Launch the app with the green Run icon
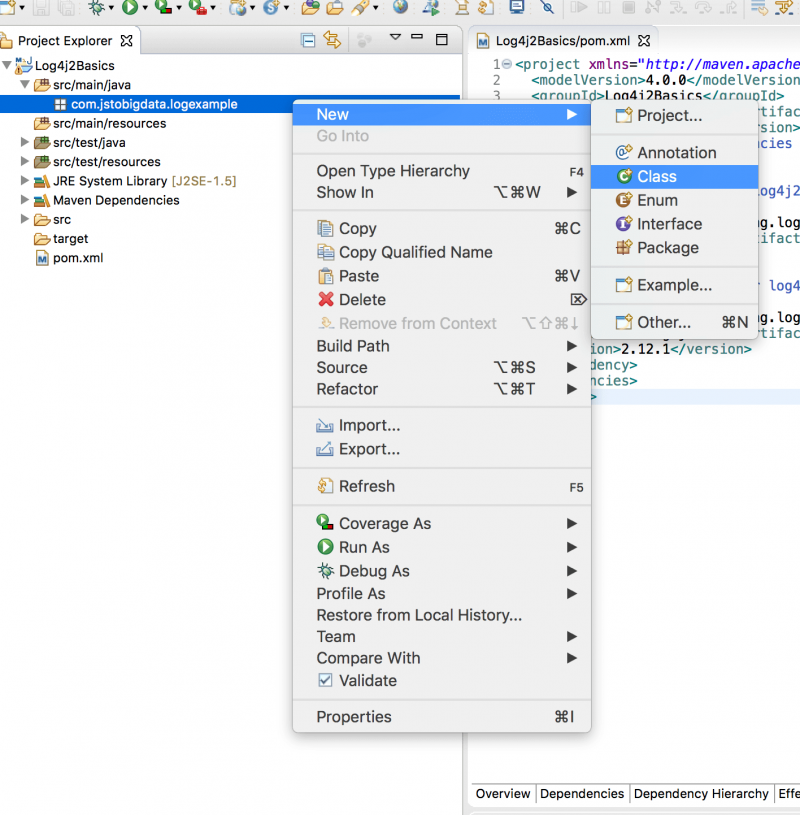Viewport: 800px width, 815px height. tap(131, 9)
